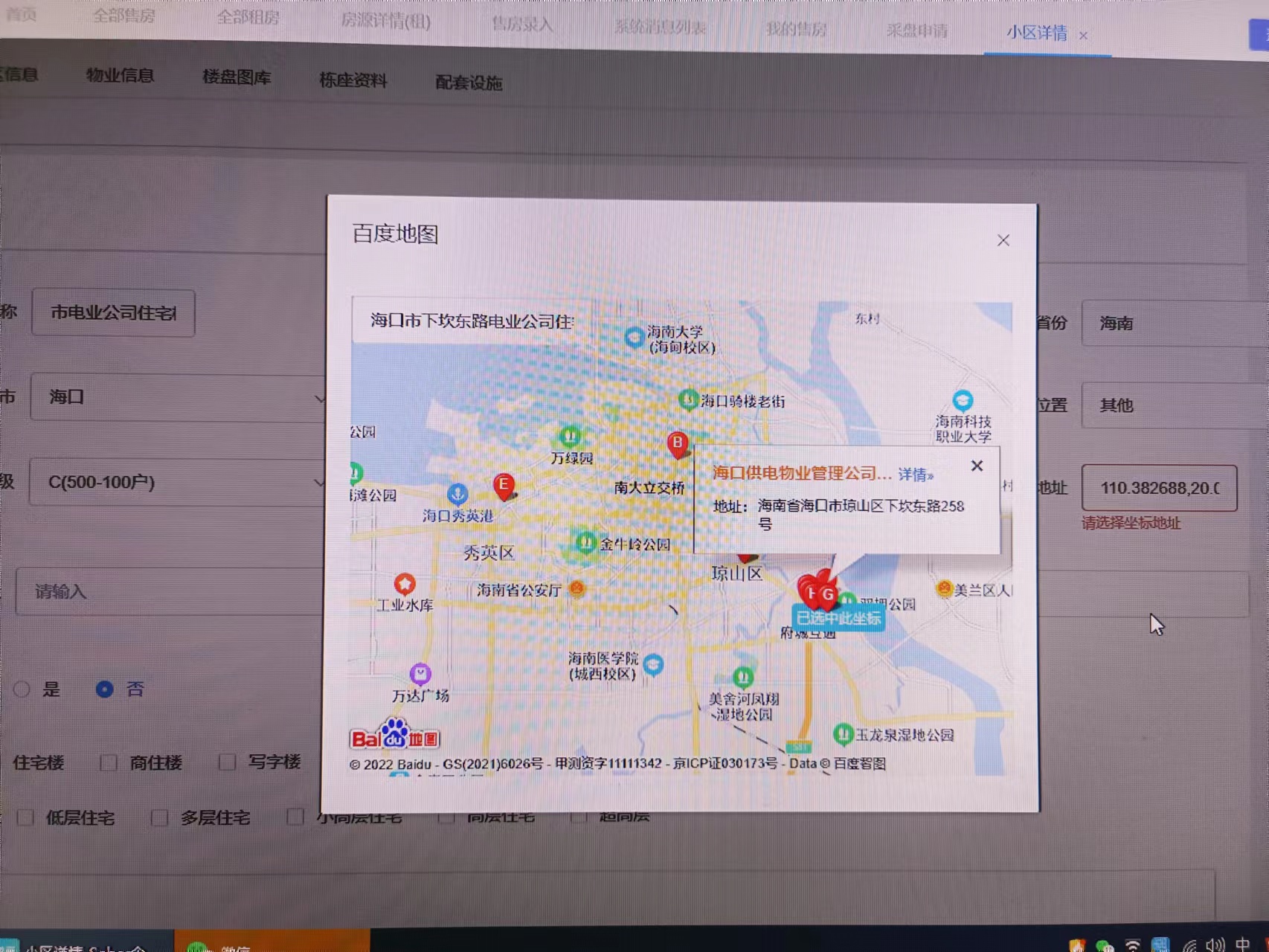
Task: Click the 金牛岭公园 park icon
Action: click(x=585, y=543)
